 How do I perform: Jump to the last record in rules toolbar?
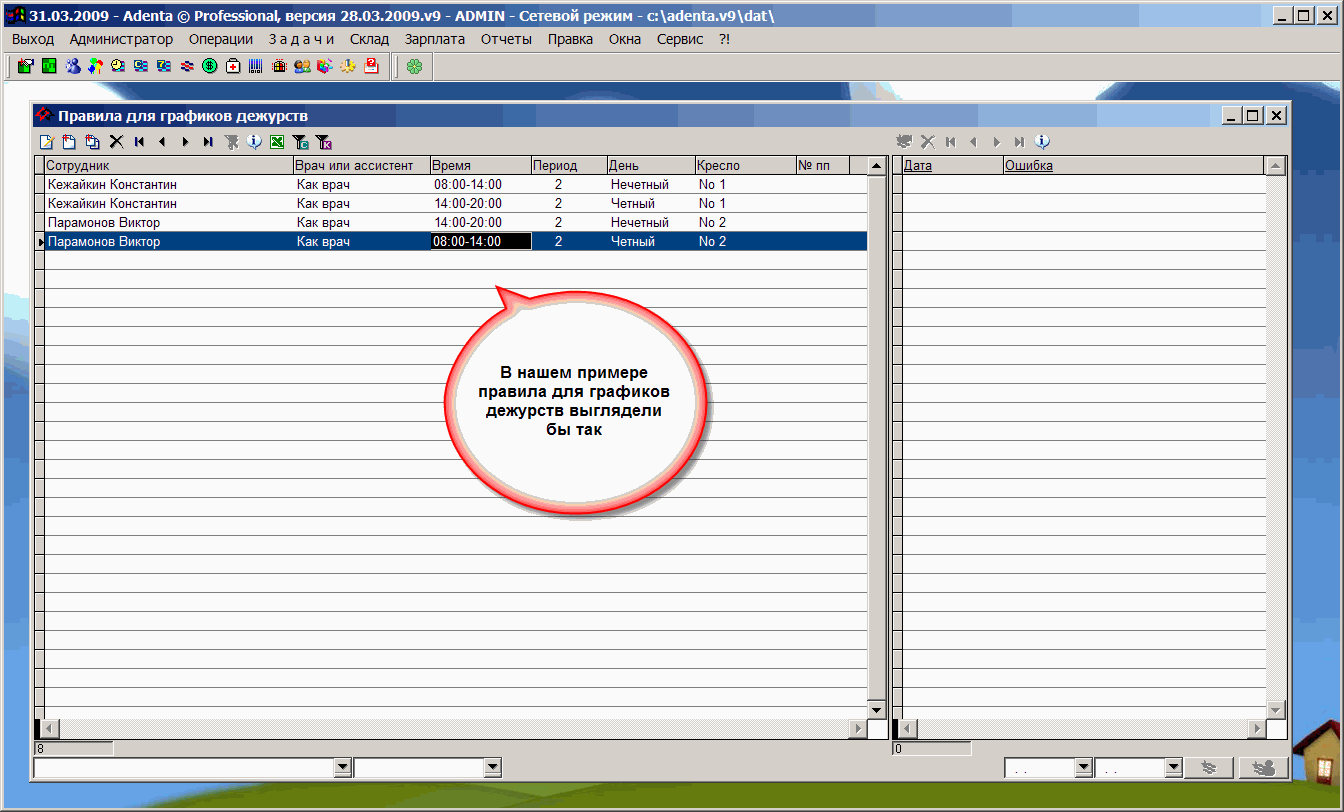point(208,142)
